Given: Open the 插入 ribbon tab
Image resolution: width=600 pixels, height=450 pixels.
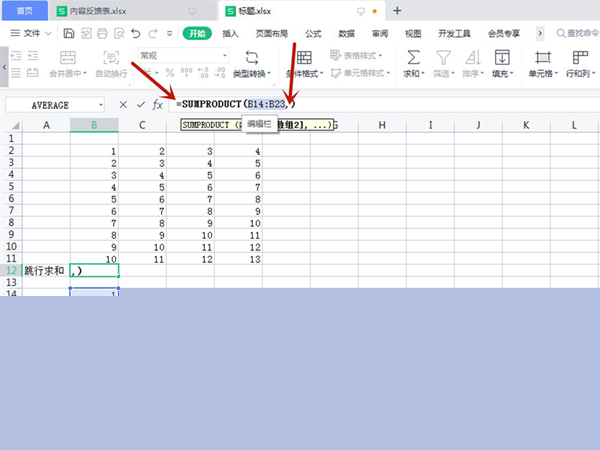Looking at the screenshot, I should click(x=230, y=34).
